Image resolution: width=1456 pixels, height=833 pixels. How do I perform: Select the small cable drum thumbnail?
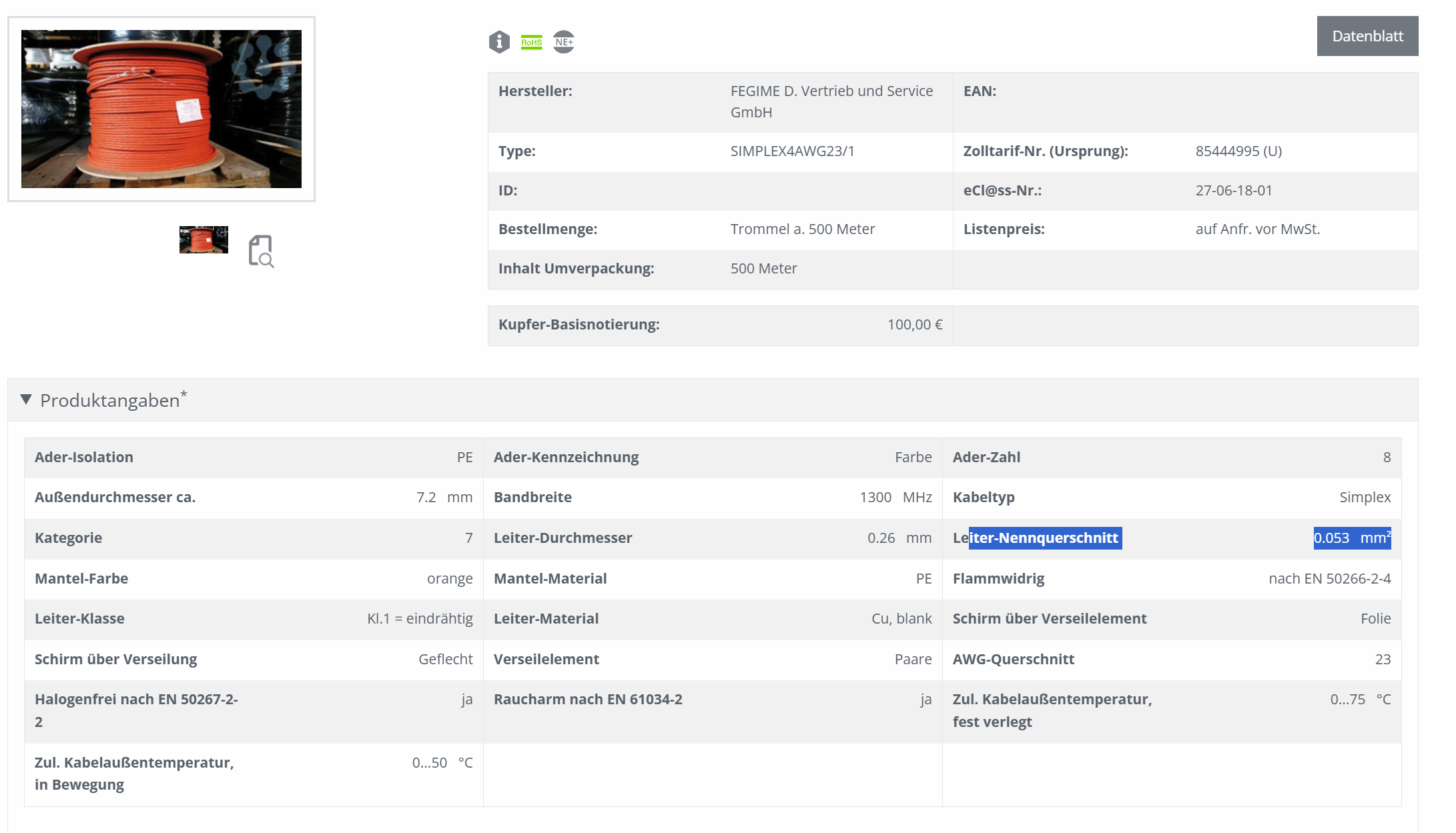[x=204, y=239]
